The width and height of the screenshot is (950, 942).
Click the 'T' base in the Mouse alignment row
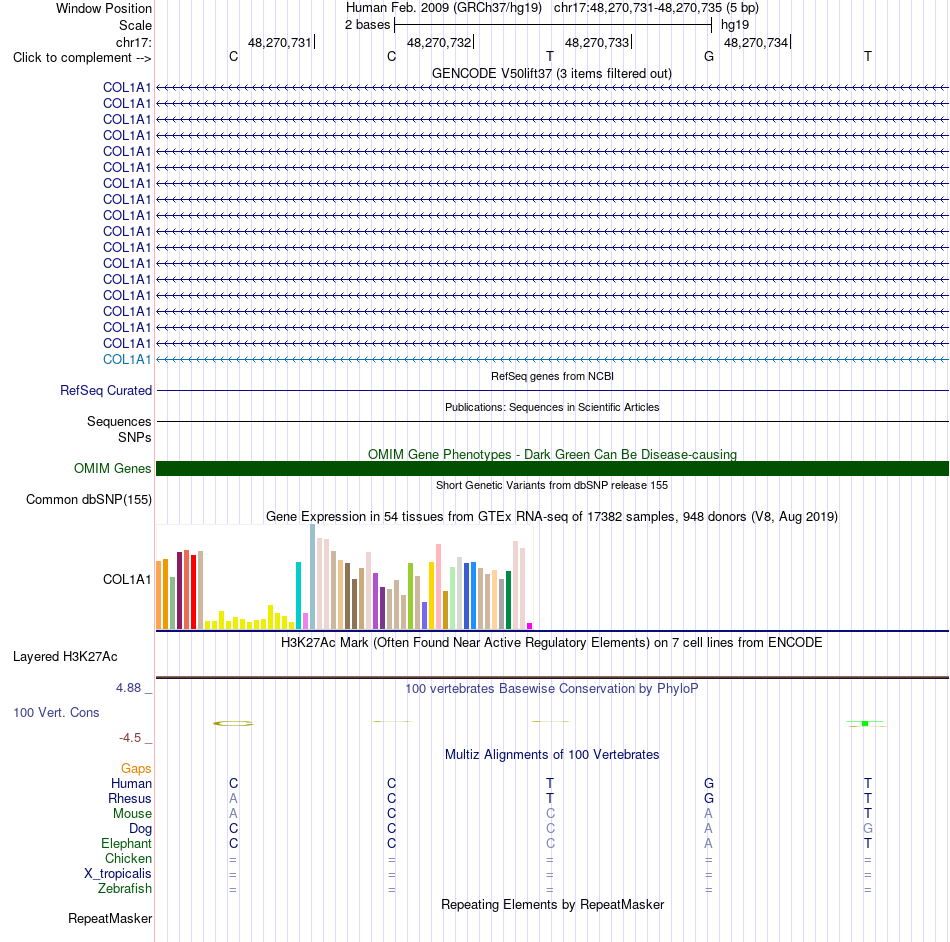[x=868, y=814]
